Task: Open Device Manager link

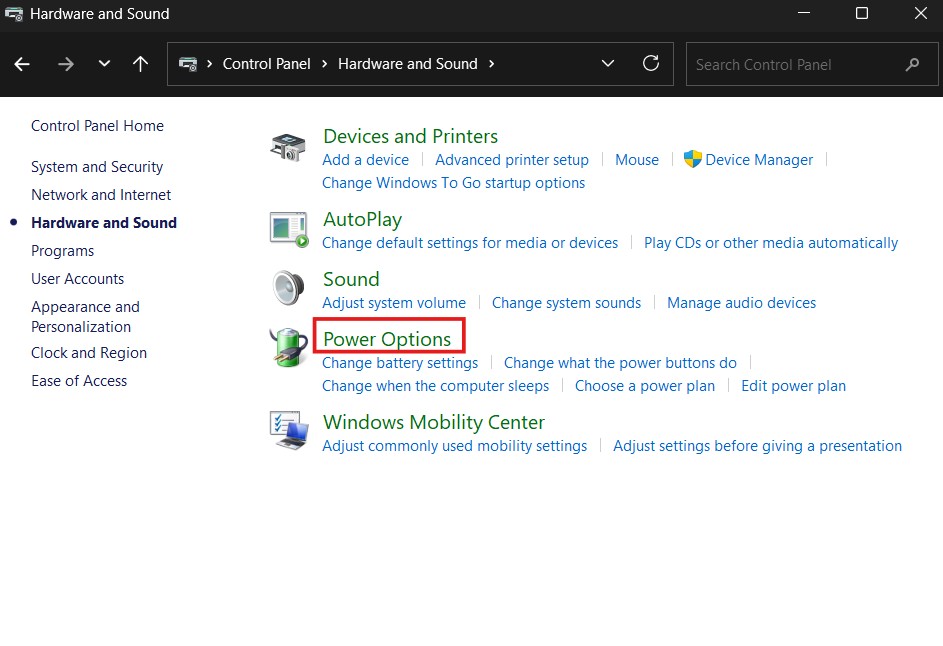Action: tap(759, 160)
